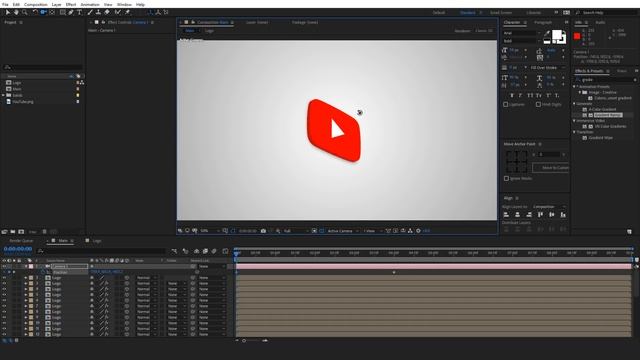Toggle Position stopwatch under Camera 1
Viewport: 640px width, 360px height.
[43, 272]
